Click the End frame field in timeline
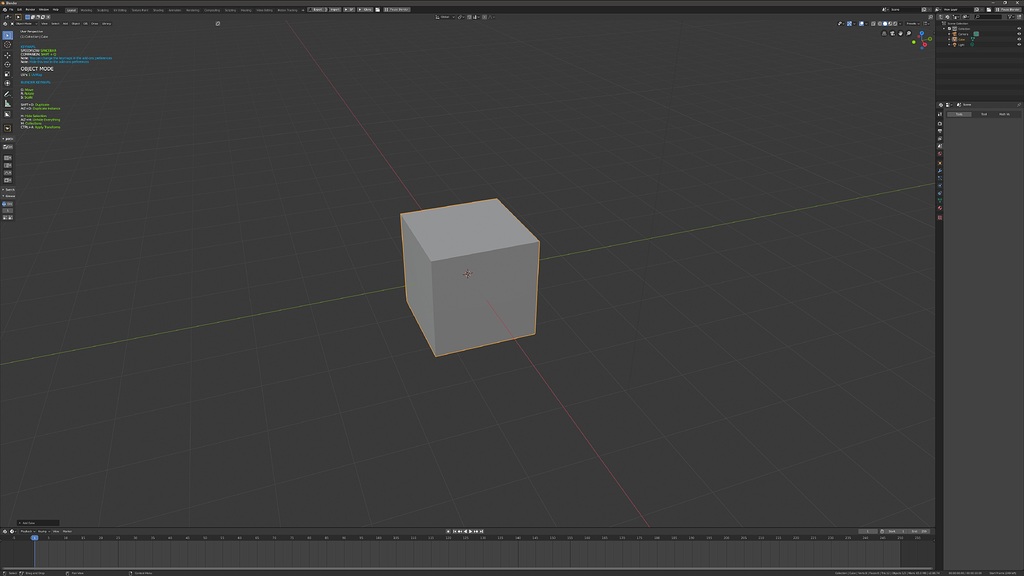 click(920, 532)
